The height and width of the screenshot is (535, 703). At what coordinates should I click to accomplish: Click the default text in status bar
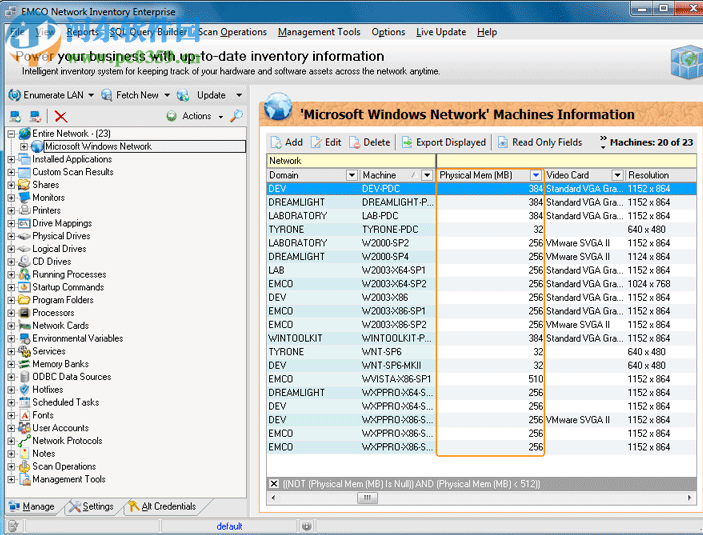[229, 526]
